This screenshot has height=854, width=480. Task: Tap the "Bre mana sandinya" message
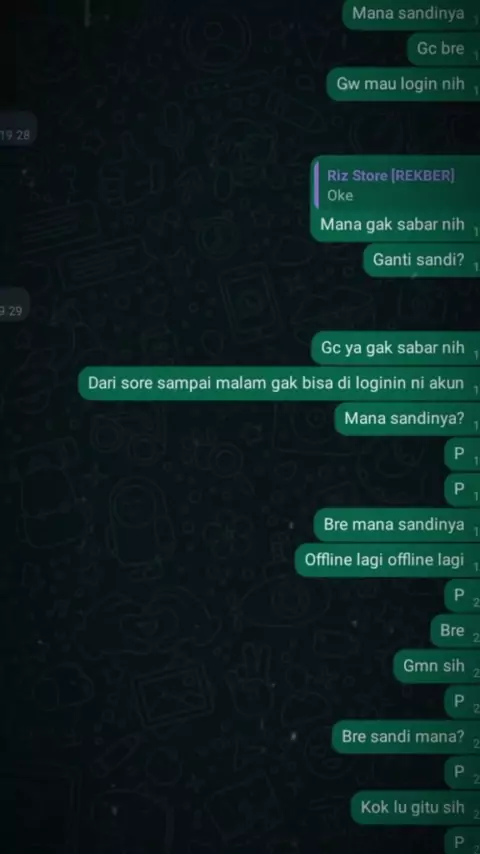pyautogui.click(x=397, y=524)
